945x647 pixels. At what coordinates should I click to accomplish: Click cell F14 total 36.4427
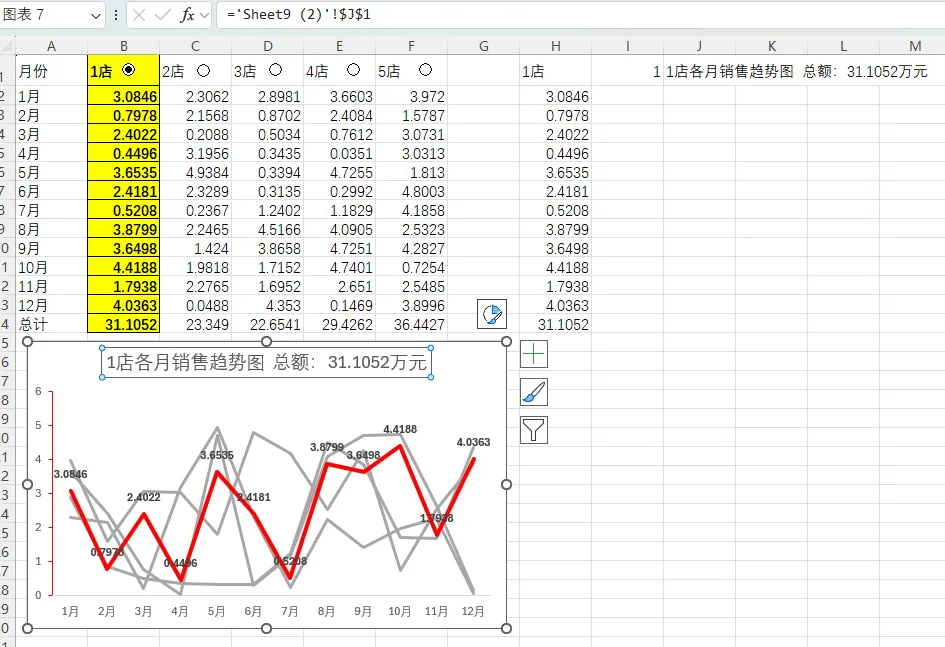click(411, 324)
